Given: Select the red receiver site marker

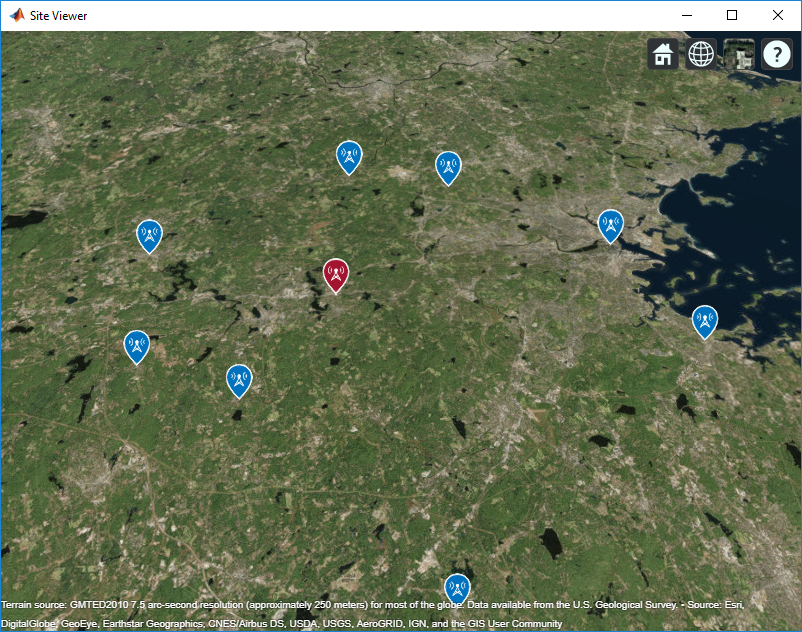Looking at the screenshot, I should tap(336, 276).
